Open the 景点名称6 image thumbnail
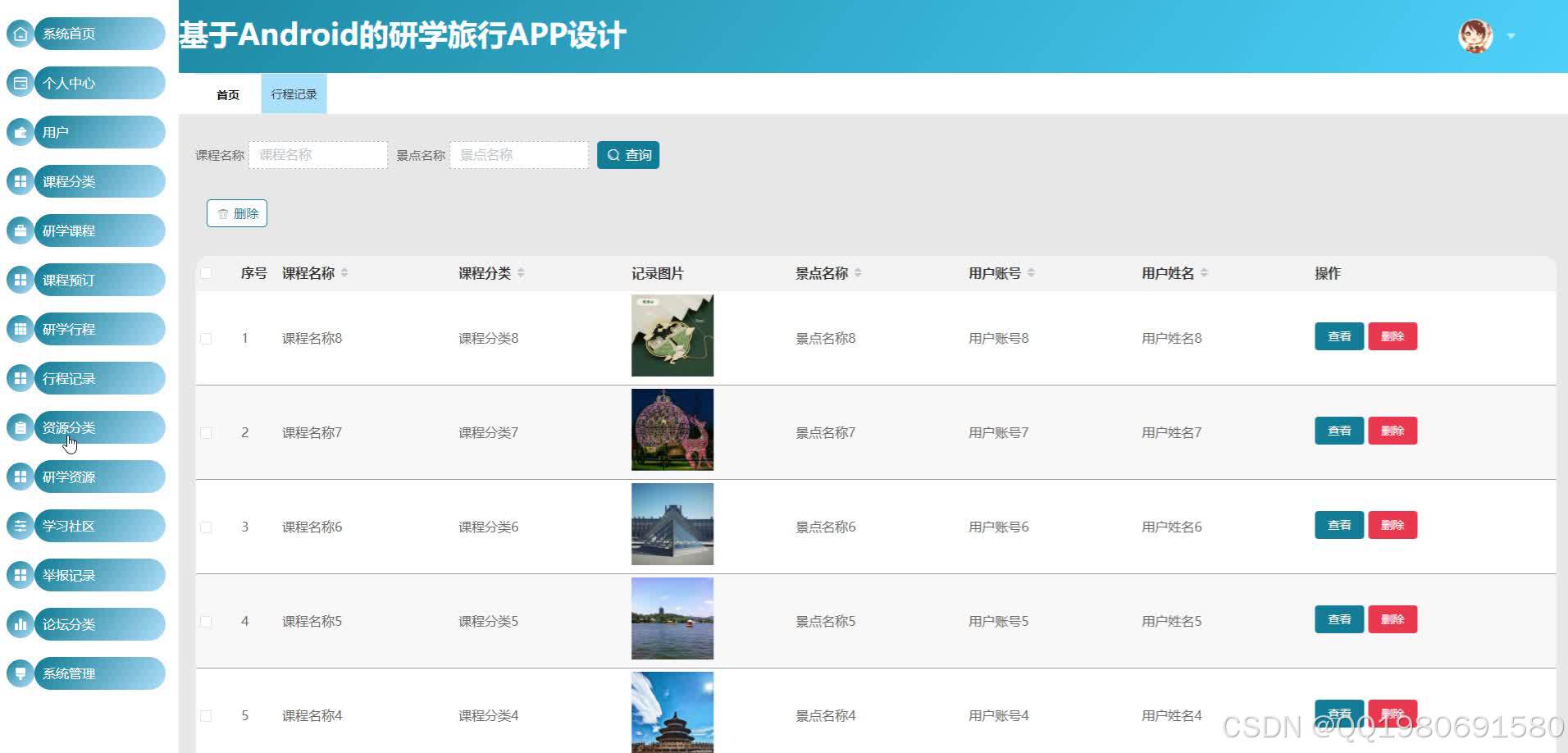 click(672, 523)
